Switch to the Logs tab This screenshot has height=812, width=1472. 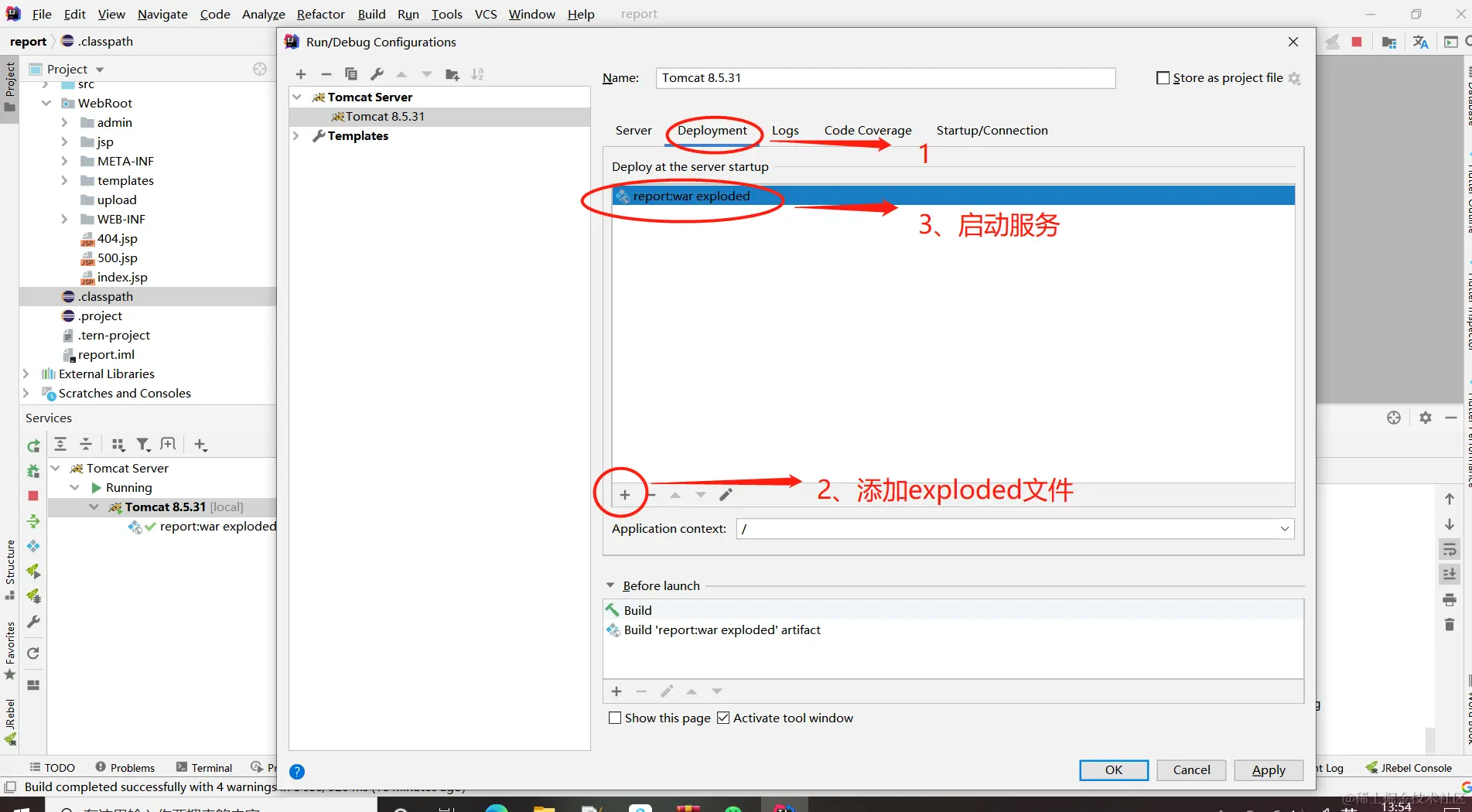tap(785, 131)
